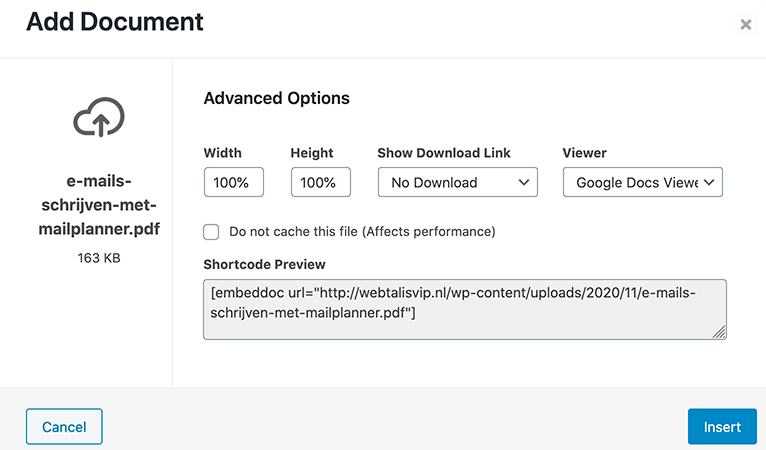
Task: Click the Height label
Action: click(311, 153)
